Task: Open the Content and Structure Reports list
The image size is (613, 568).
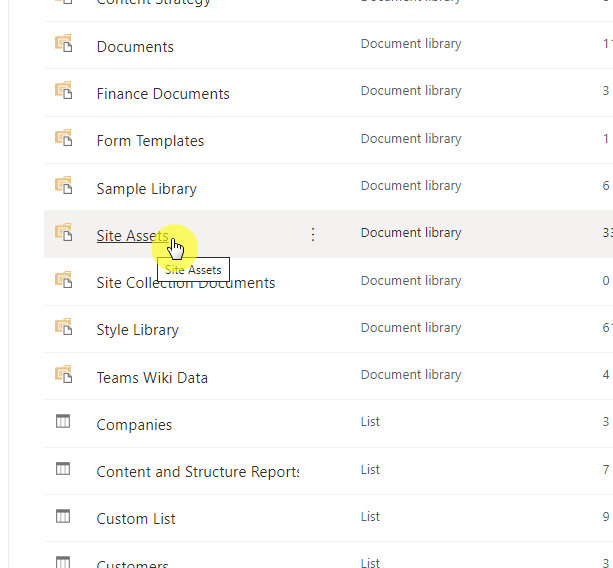Action: coord(198,472)
